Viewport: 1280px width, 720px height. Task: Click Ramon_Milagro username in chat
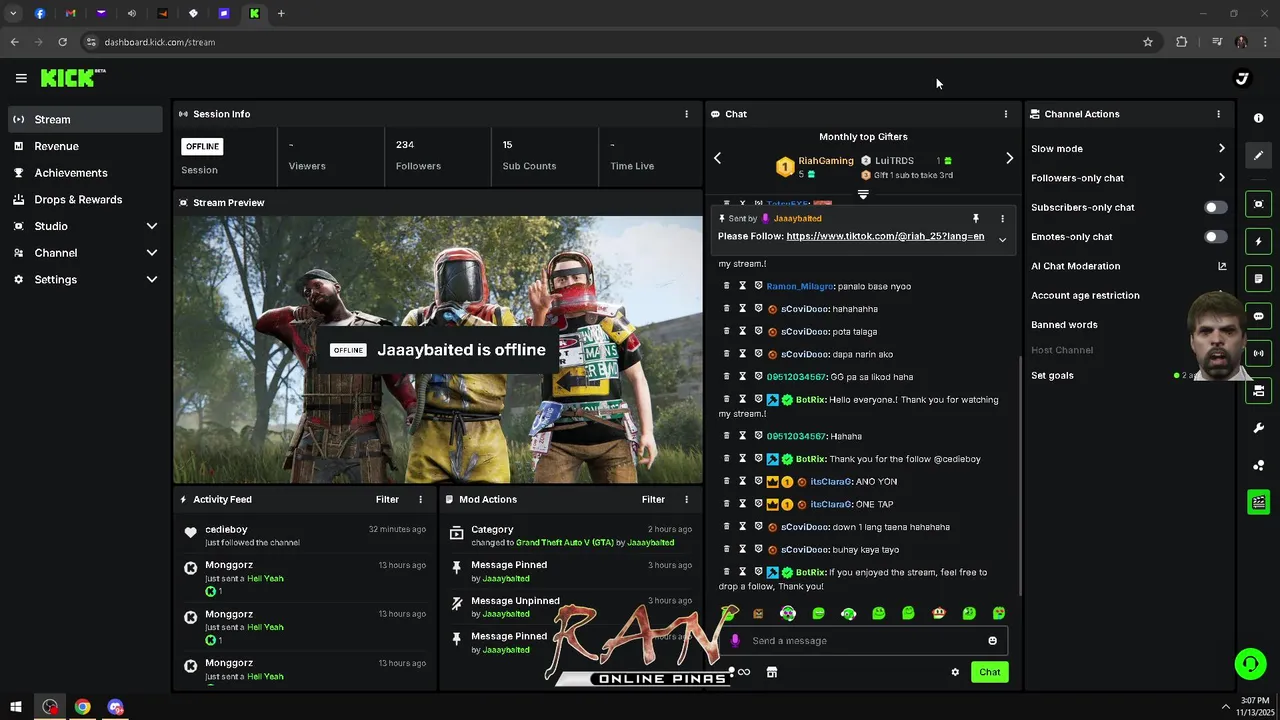coord(800,286)
